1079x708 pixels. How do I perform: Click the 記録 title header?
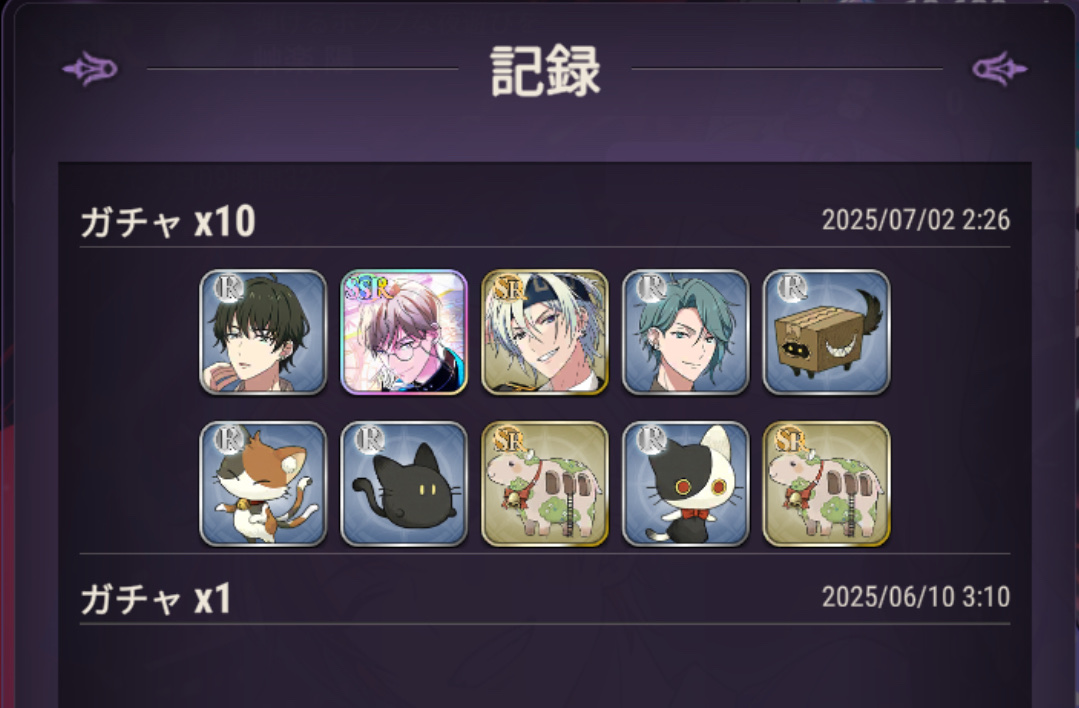545,72
